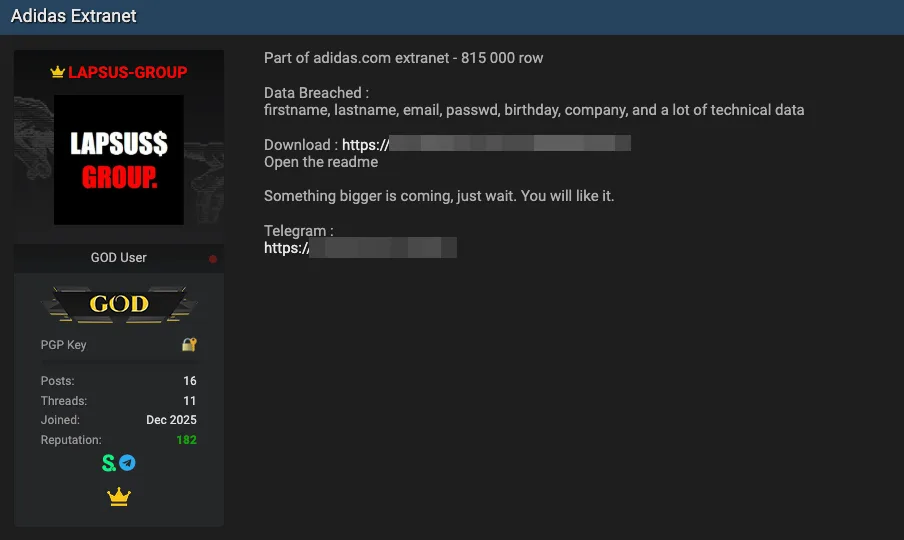Click the green S contact icon

[x=109, y=463]
